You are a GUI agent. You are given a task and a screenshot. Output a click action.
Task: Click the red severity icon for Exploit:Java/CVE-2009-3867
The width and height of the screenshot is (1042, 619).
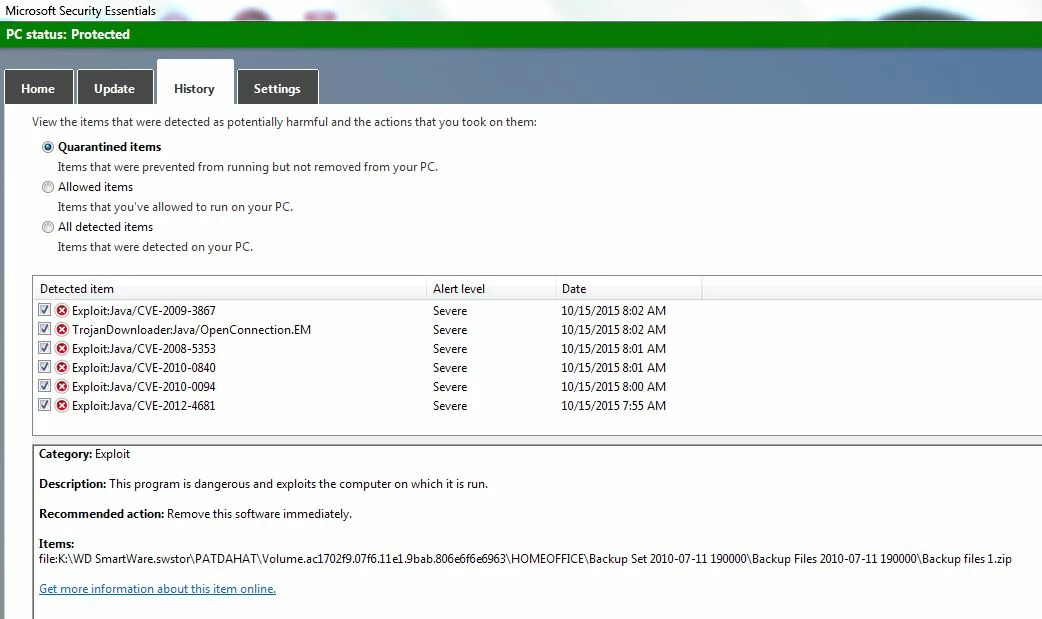62,310
